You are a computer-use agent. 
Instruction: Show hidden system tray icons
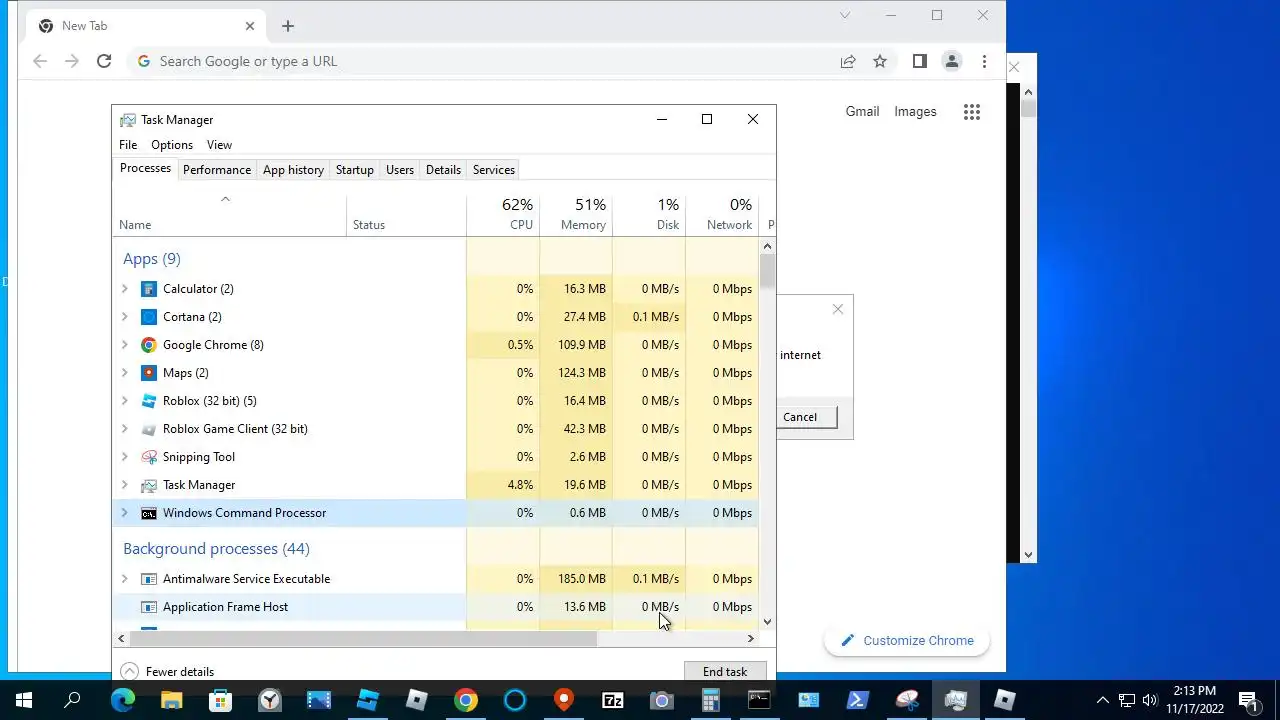pyautogui.click(x=1102, y=700)
